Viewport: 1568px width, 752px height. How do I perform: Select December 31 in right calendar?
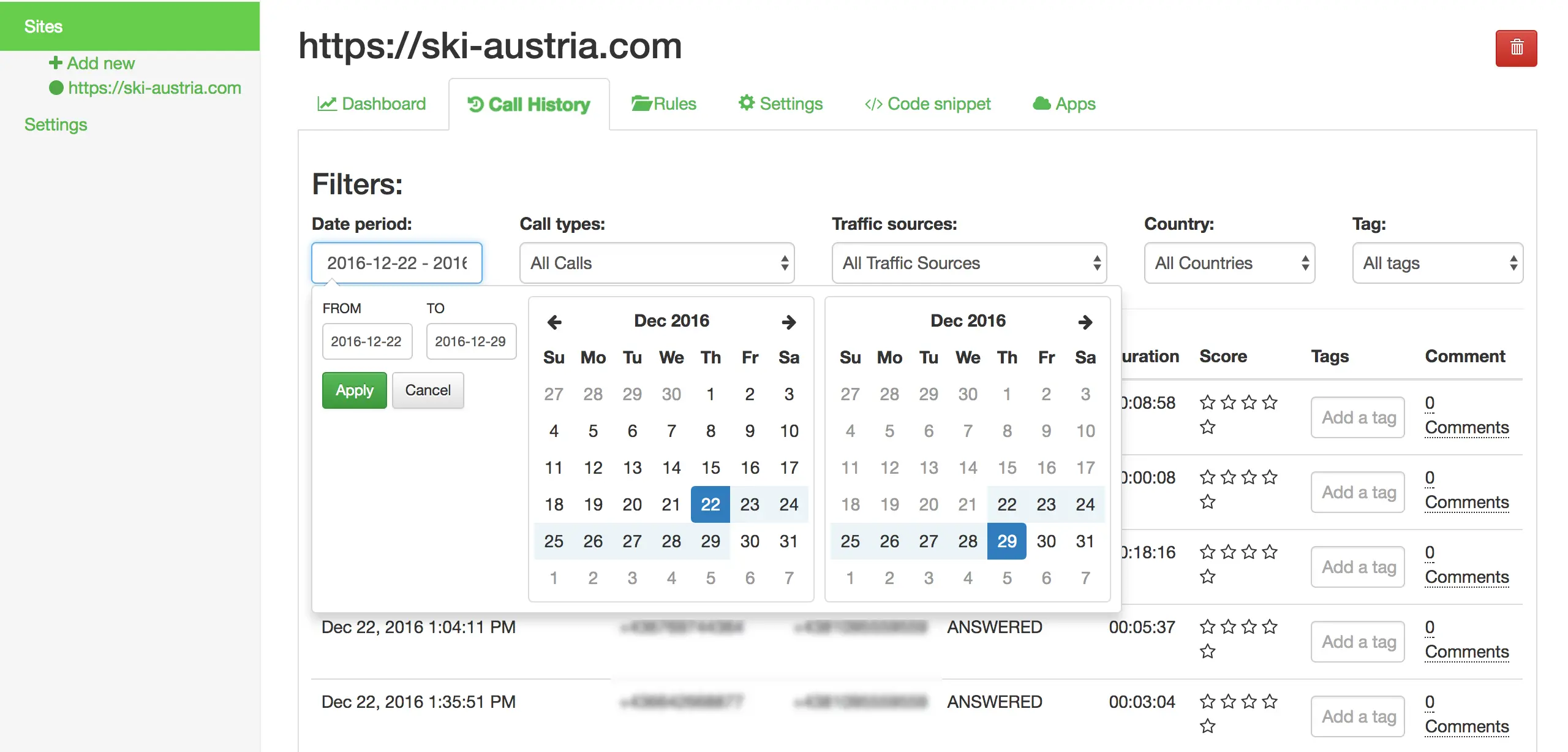[x=1085, y=541]
